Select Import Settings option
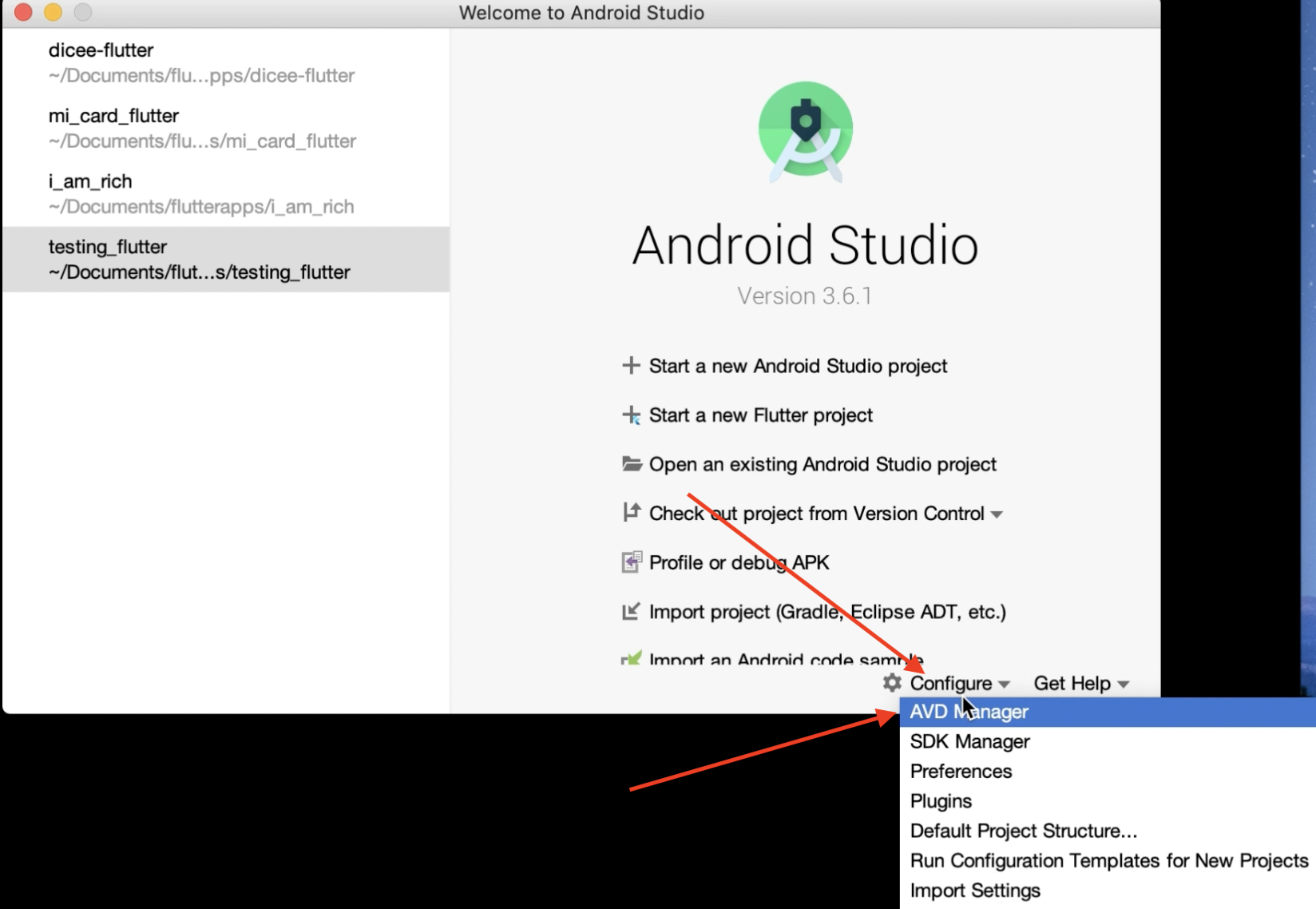1316x909 pixels. click(x=975, y=890)
